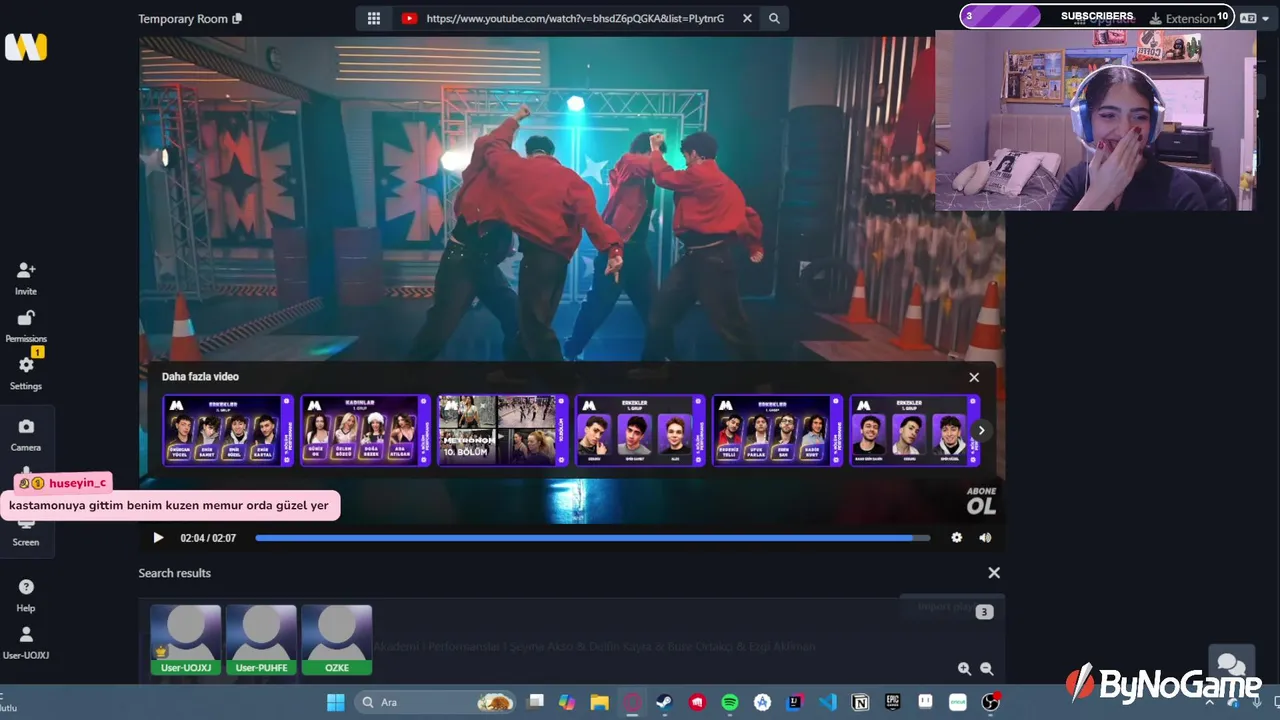Open the apps grid selector

click(374, 18)
